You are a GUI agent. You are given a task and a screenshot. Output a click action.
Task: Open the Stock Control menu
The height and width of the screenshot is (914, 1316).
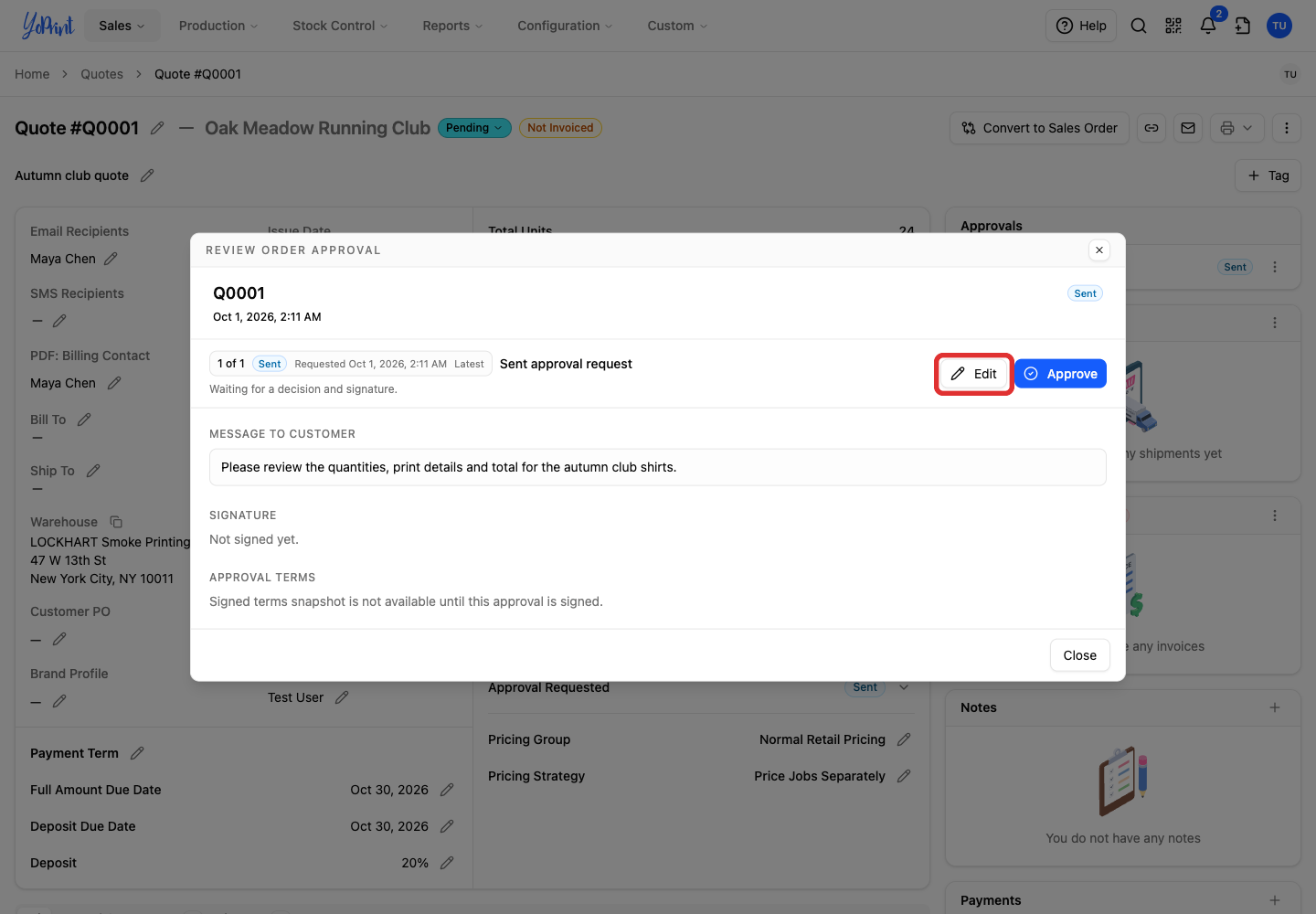pyautogui.click(x=340, y=26)
